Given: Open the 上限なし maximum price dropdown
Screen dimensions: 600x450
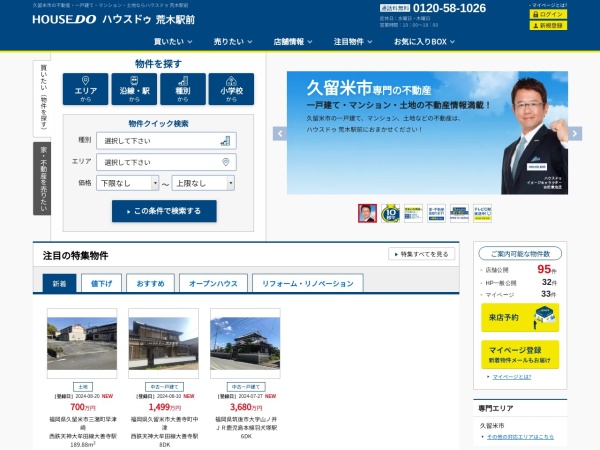Looking at the screenshot, I should point(203,183).
